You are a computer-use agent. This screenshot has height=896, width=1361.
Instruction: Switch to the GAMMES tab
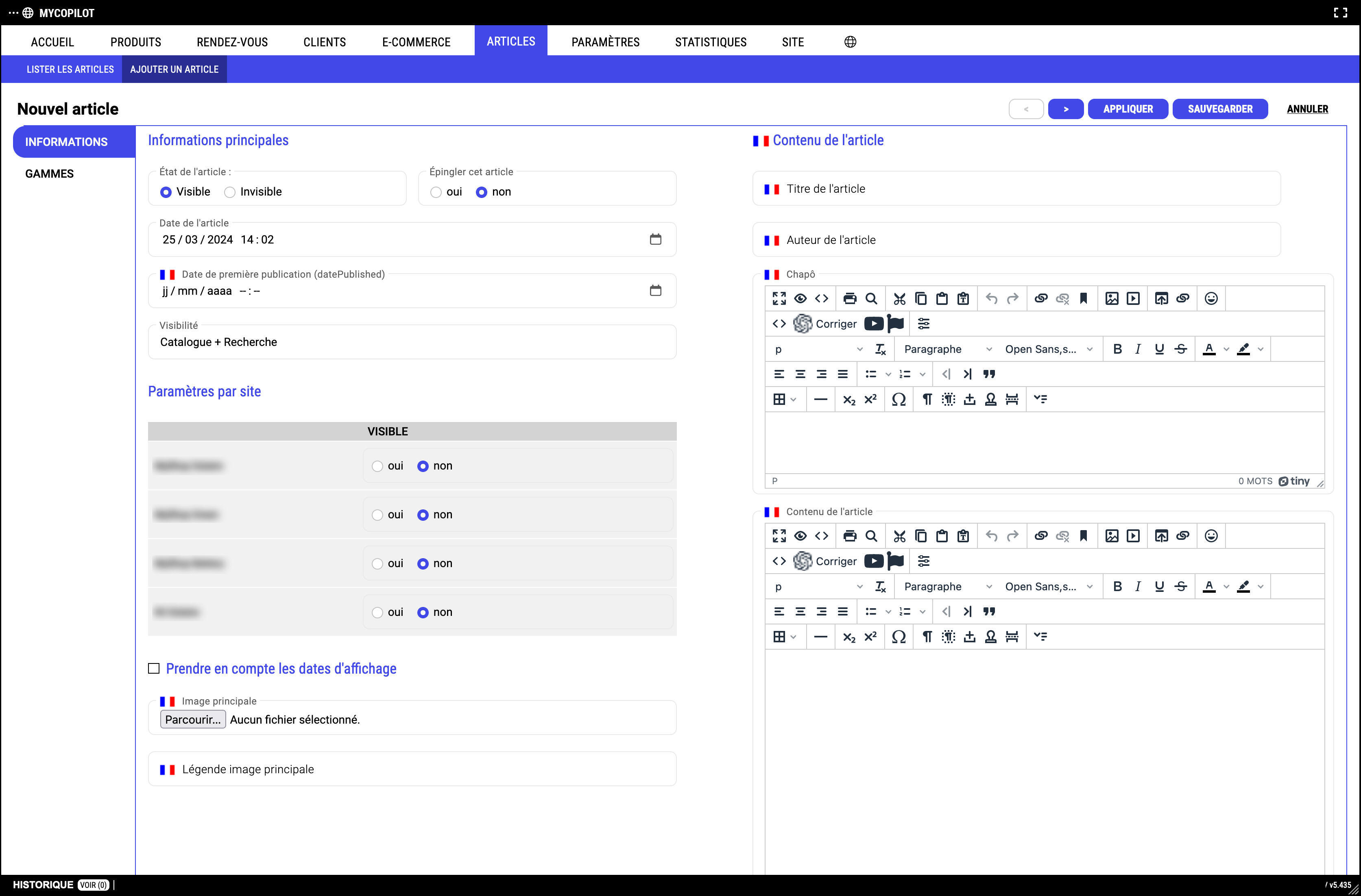[x=49, y=174]
